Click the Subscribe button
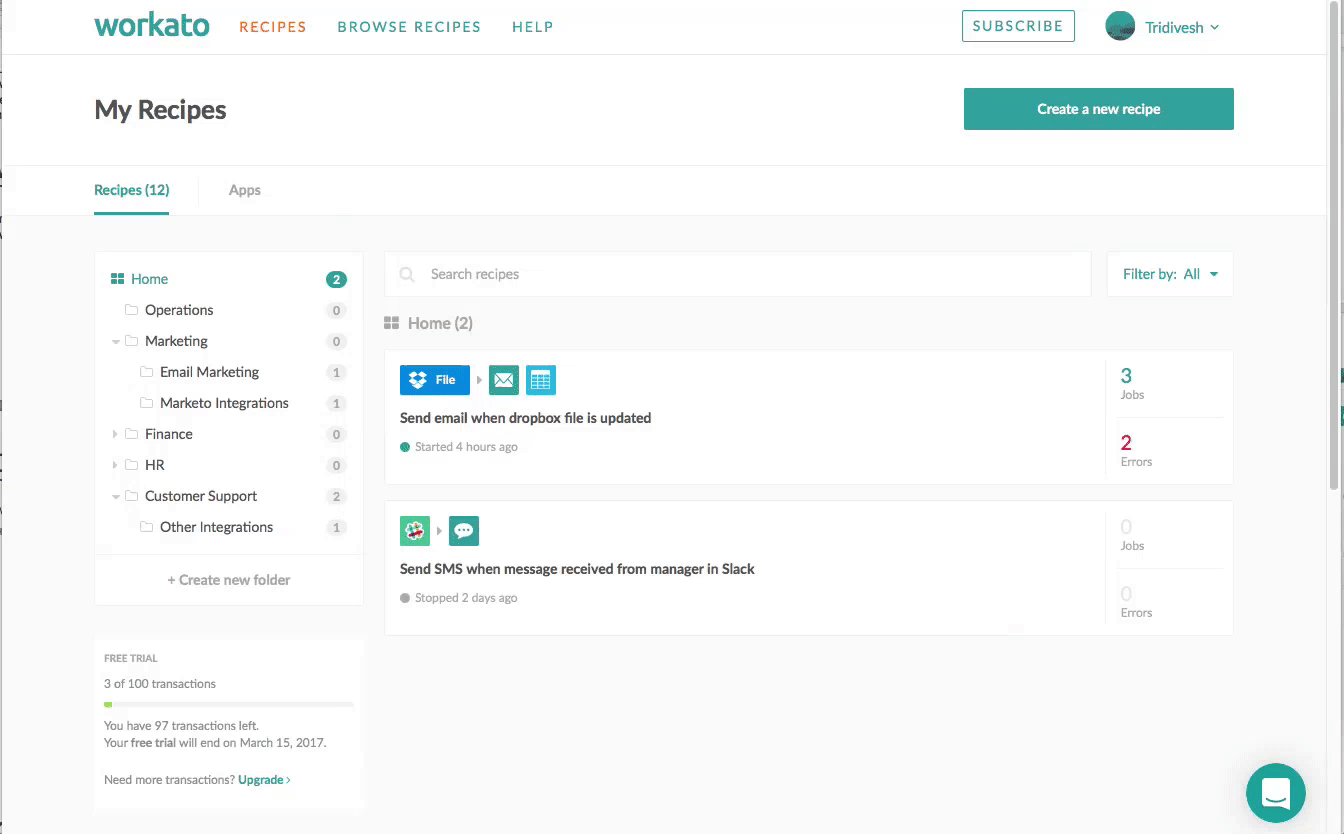Image resolution: width=1344 pixels, height=834 pixels. pos(1018,26)
